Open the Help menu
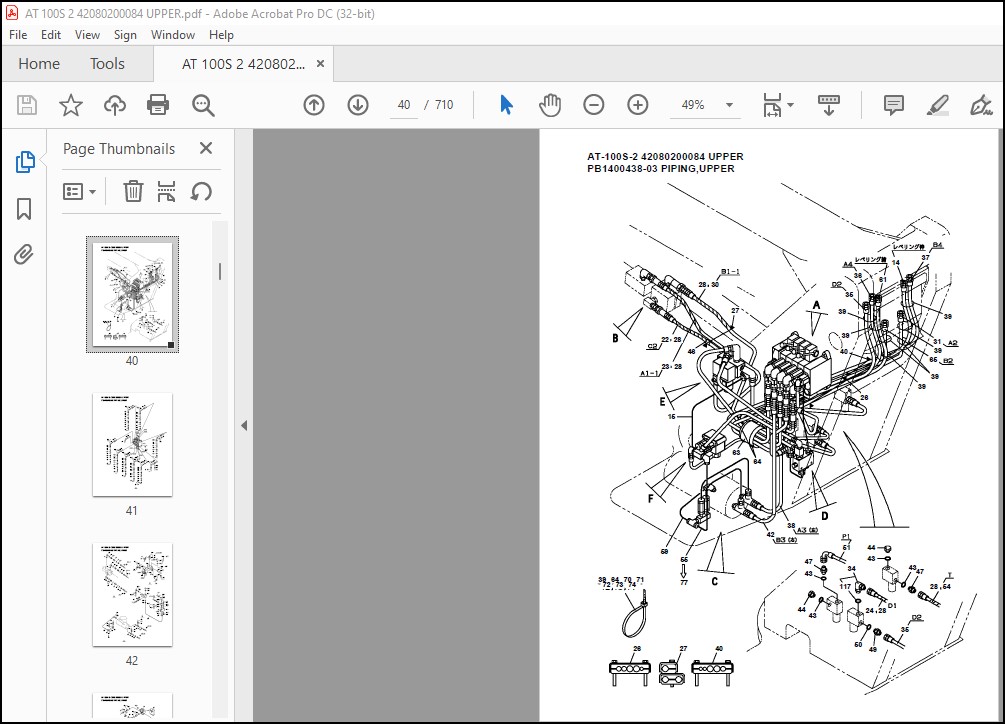Screen dimensions: 1005x724 [221, 35]
